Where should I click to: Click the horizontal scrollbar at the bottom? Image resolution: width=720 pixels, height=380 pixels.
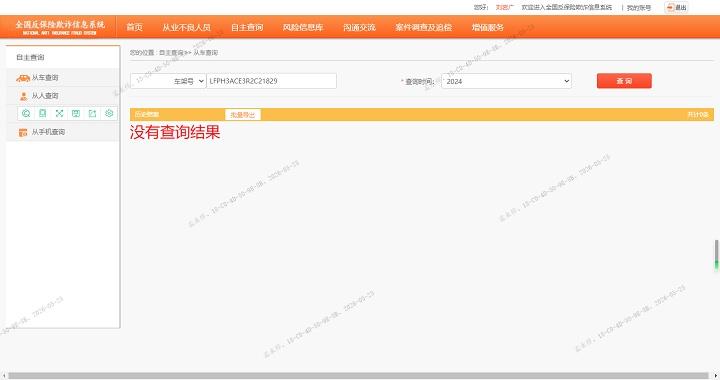358,376
